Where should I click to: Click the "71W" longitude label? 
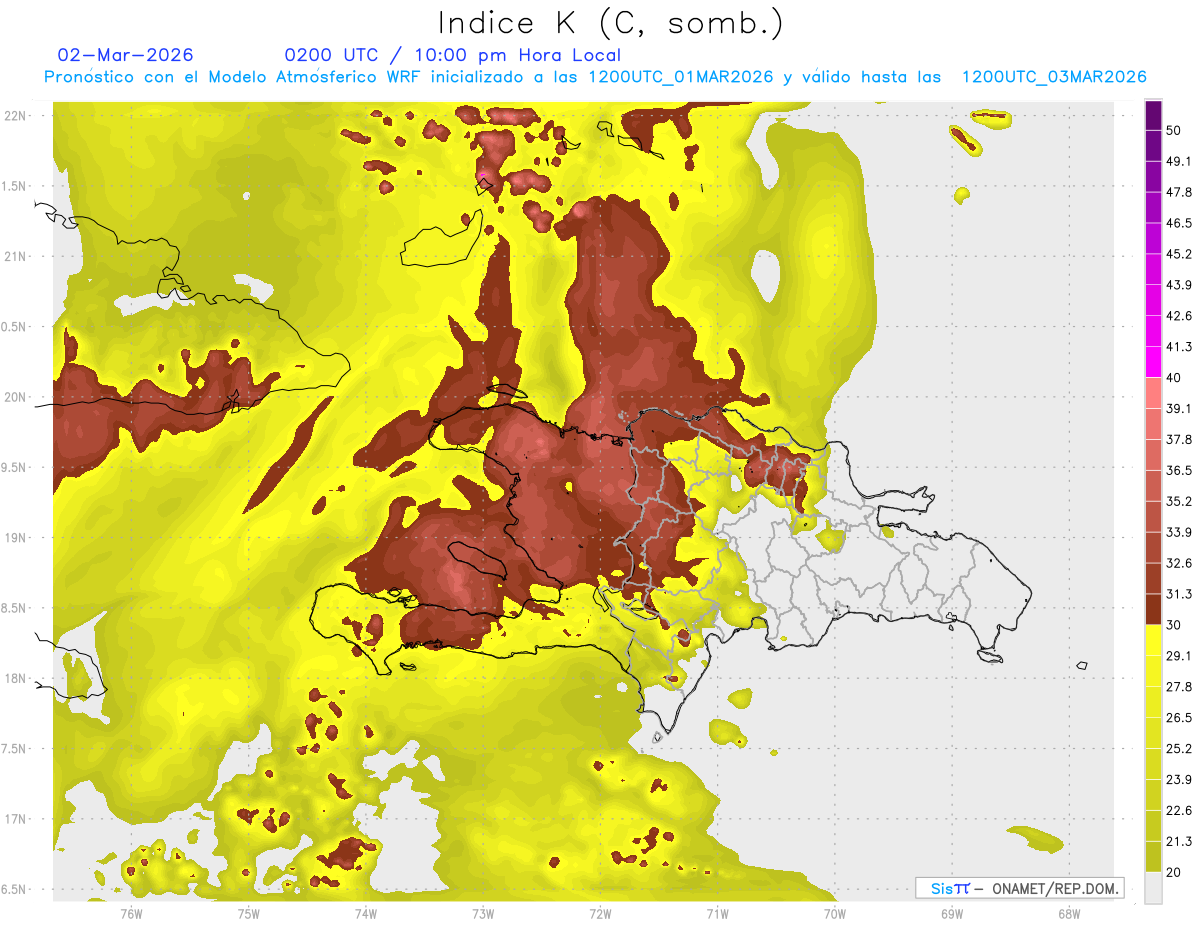click(717, 913)
